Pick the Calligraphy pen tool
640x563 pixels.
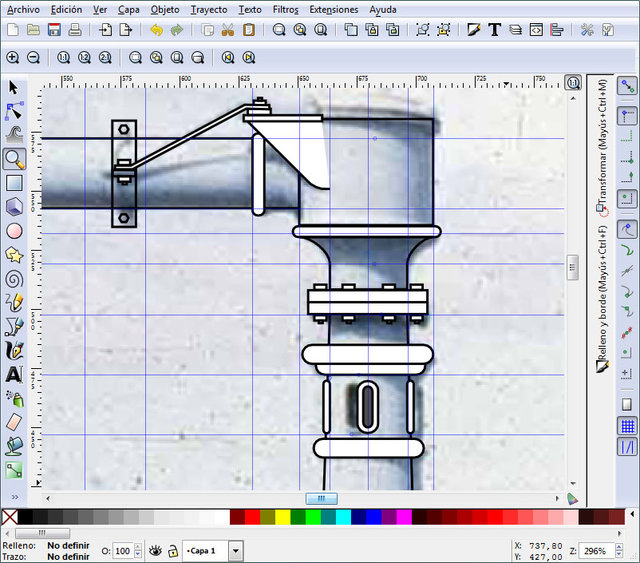pyautogui.click(x=14, y=351)
